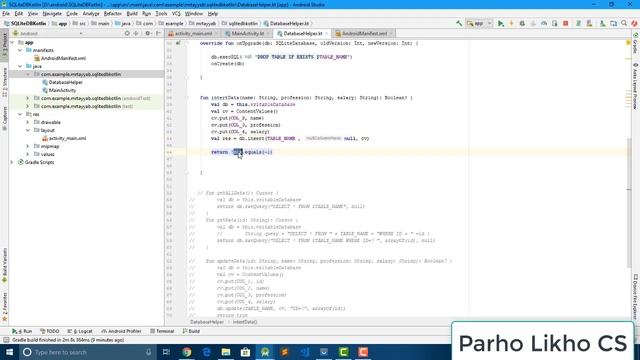Close the DatabaseHelper.kt tab
The image size is (640, 360).
(327, 33)
